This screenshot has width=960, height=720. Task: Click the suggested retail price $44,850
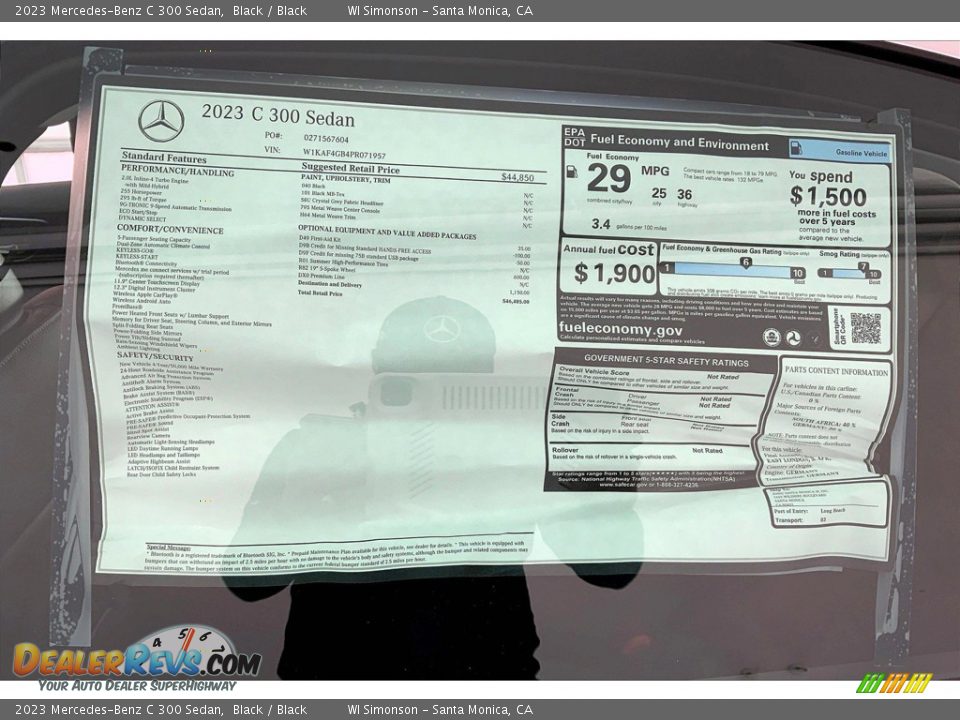tap(517, 177)
